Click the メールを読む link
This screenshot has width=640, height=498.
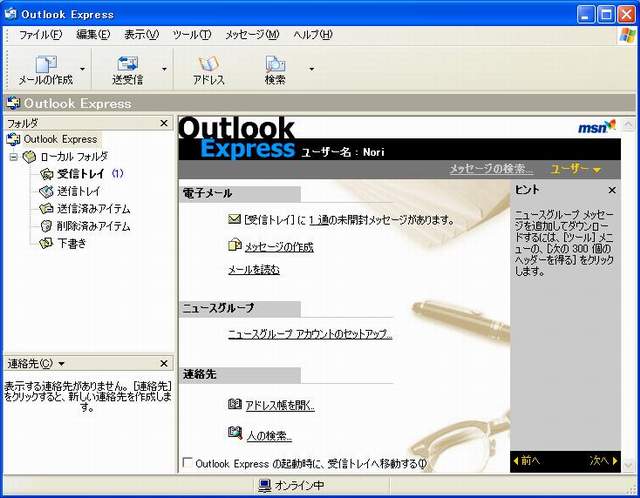pyautogui.click(x=254, y=269)
